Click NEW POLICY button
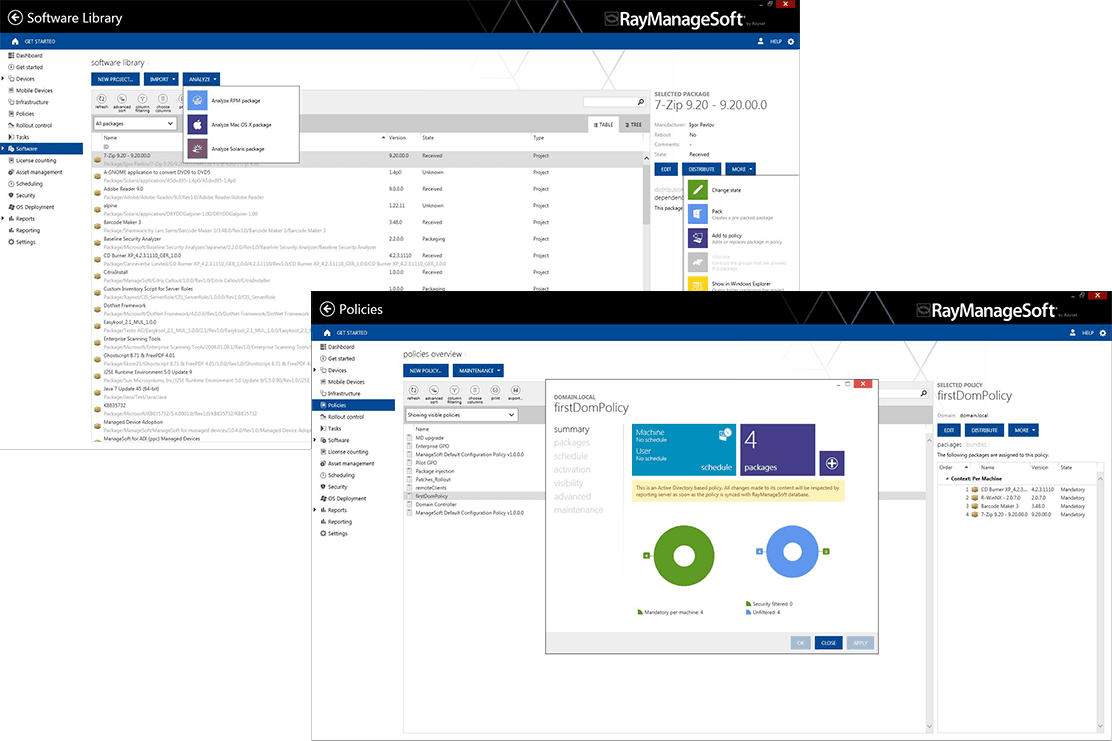The height and width of the screenshot is (741, 1112). click(x=426, y=371)
